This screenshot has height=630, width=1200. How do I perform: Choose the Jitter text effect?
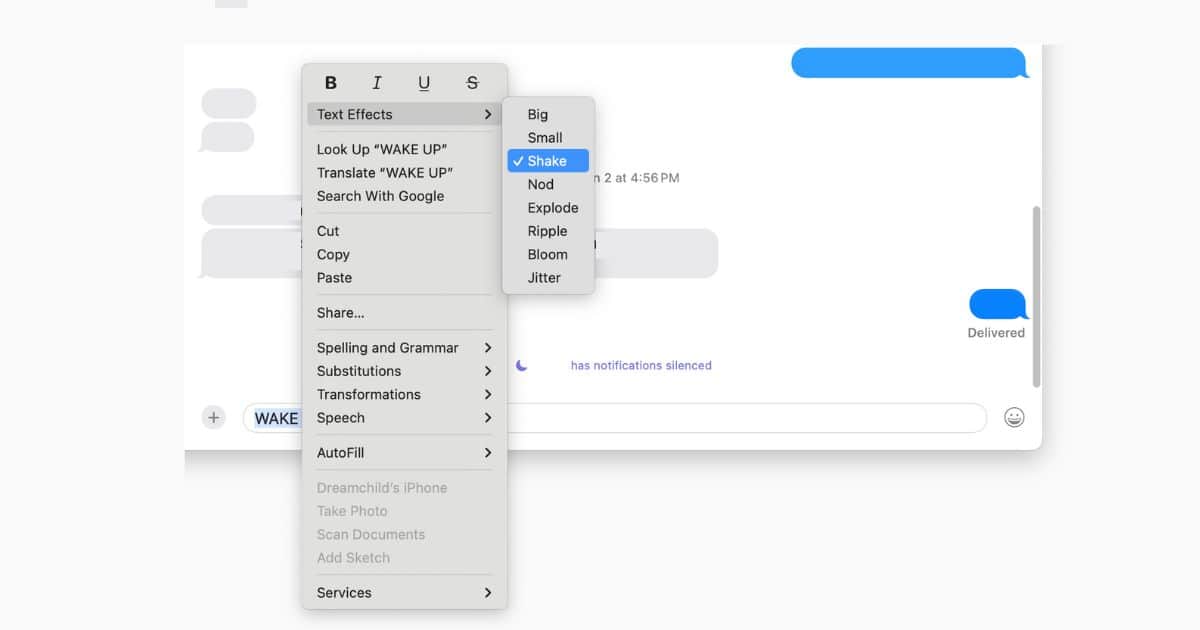544,278
